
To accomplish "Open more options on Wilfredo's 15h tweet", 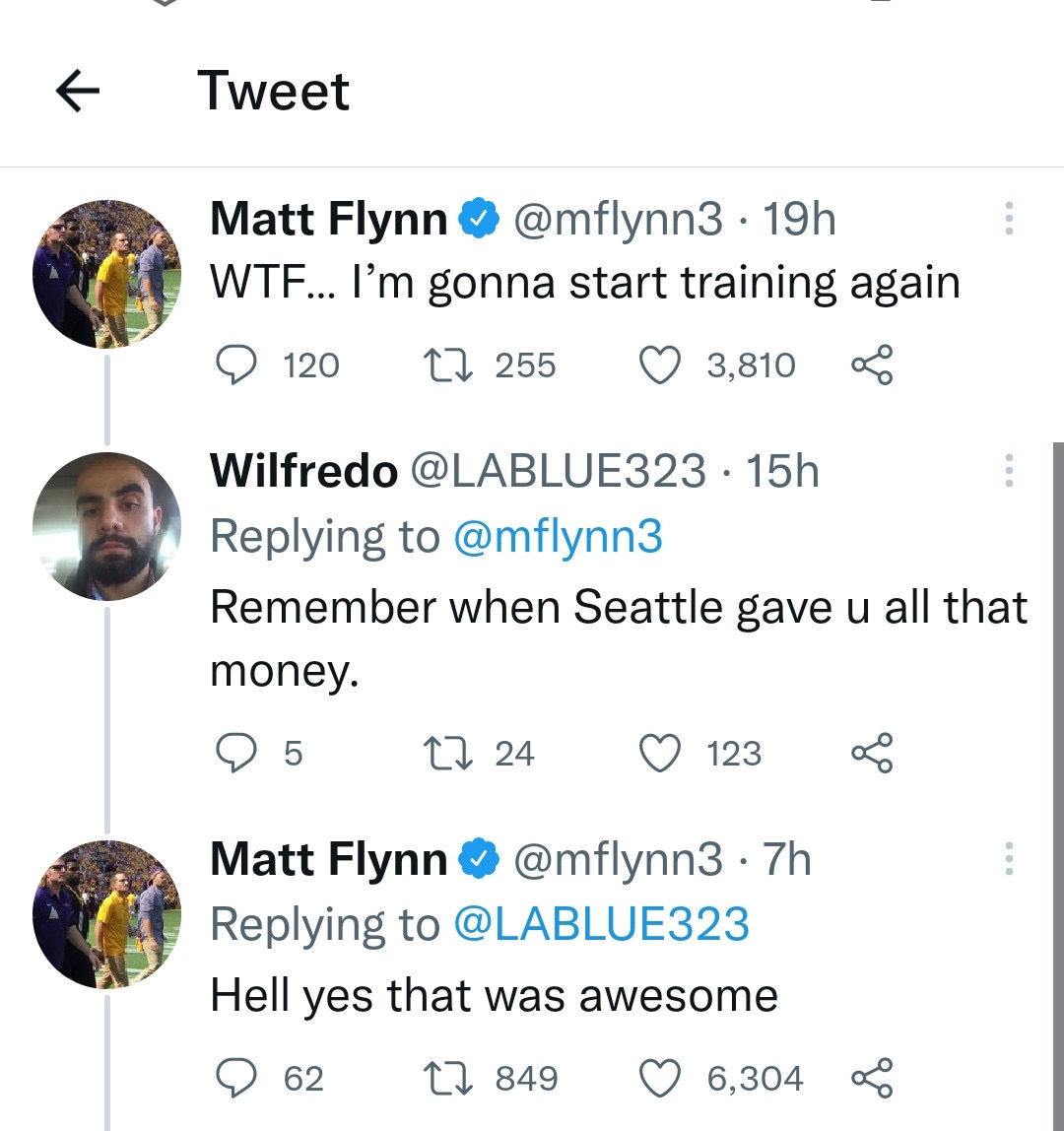I will (1007, 471).
